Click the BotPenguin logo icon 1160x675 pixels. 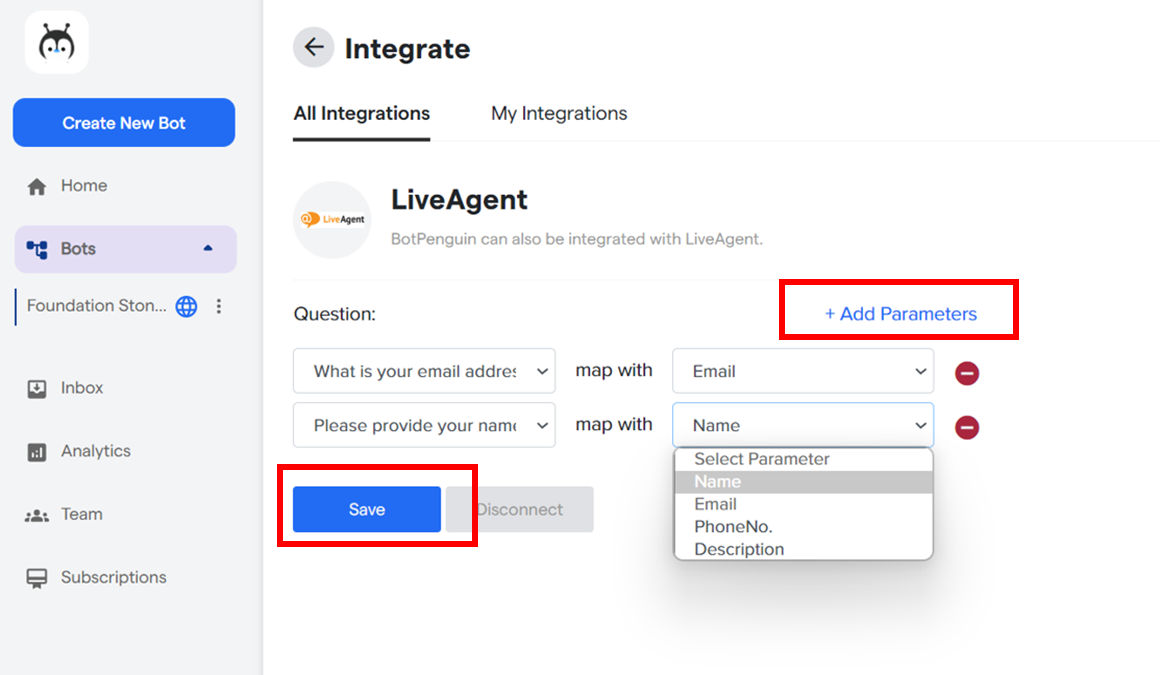[57, 42]
